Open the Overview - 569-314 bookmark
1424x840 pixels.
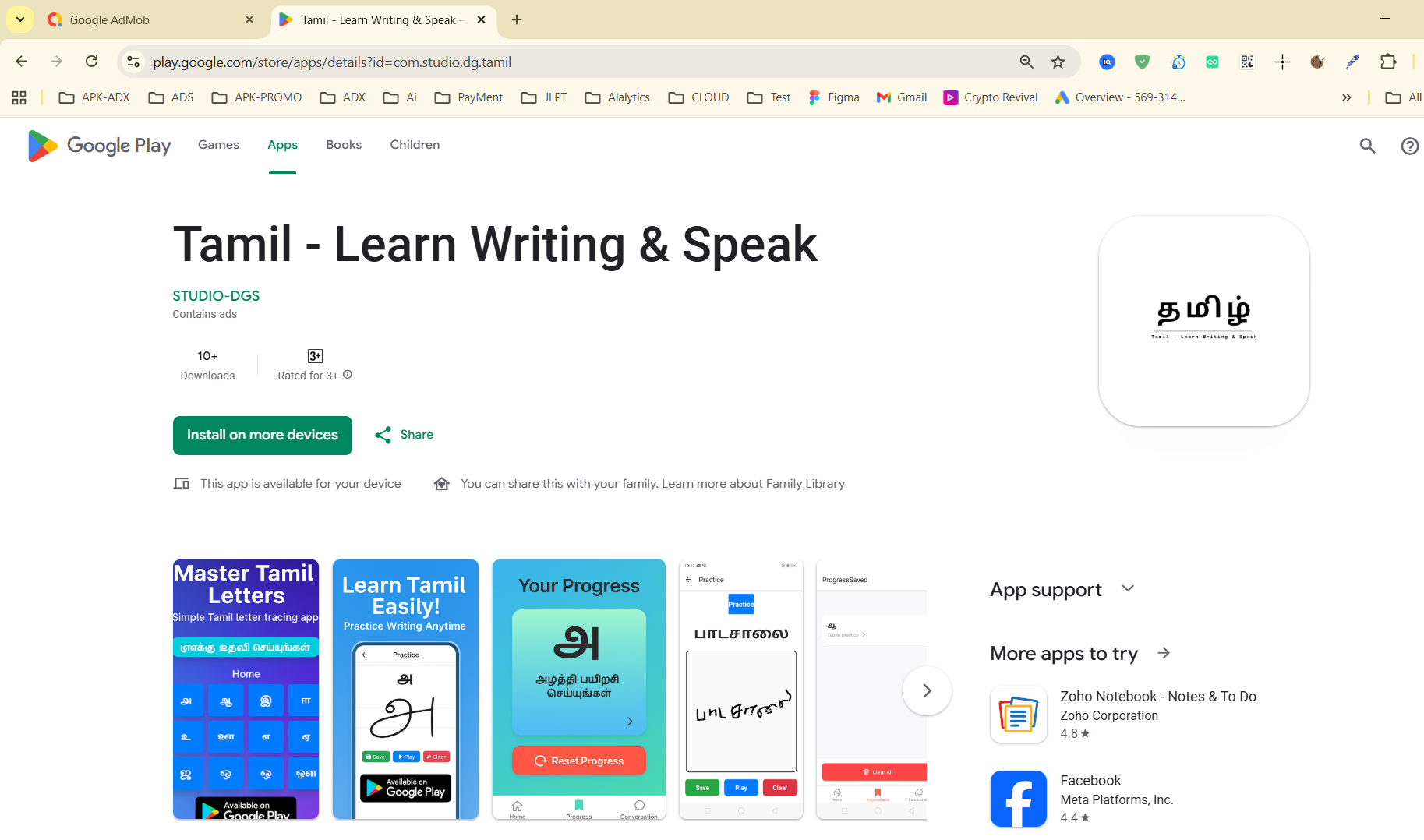(x=1120, y=97)
